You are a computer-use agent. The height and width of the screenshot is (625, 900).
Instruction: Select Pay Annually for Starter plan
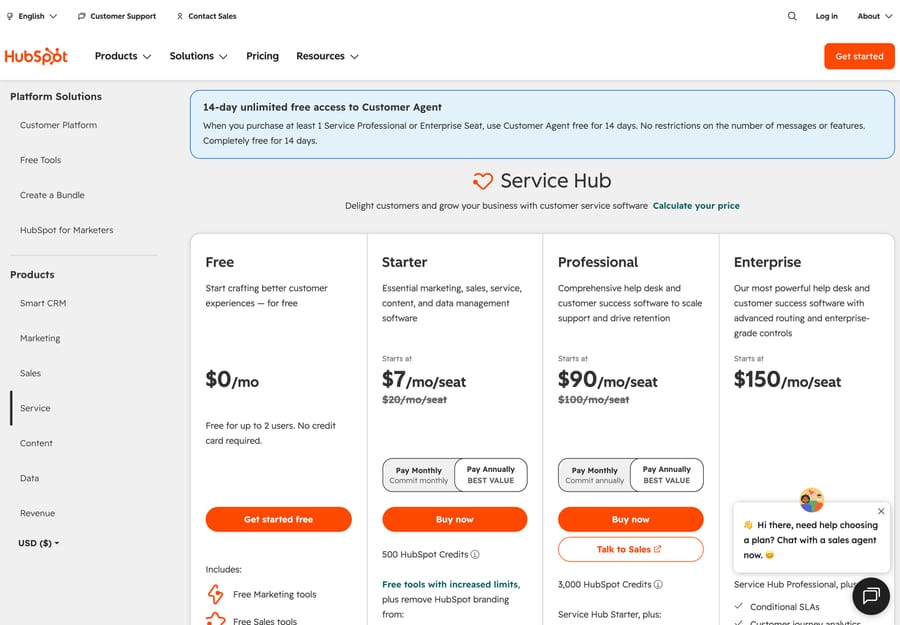coord(491,475)
